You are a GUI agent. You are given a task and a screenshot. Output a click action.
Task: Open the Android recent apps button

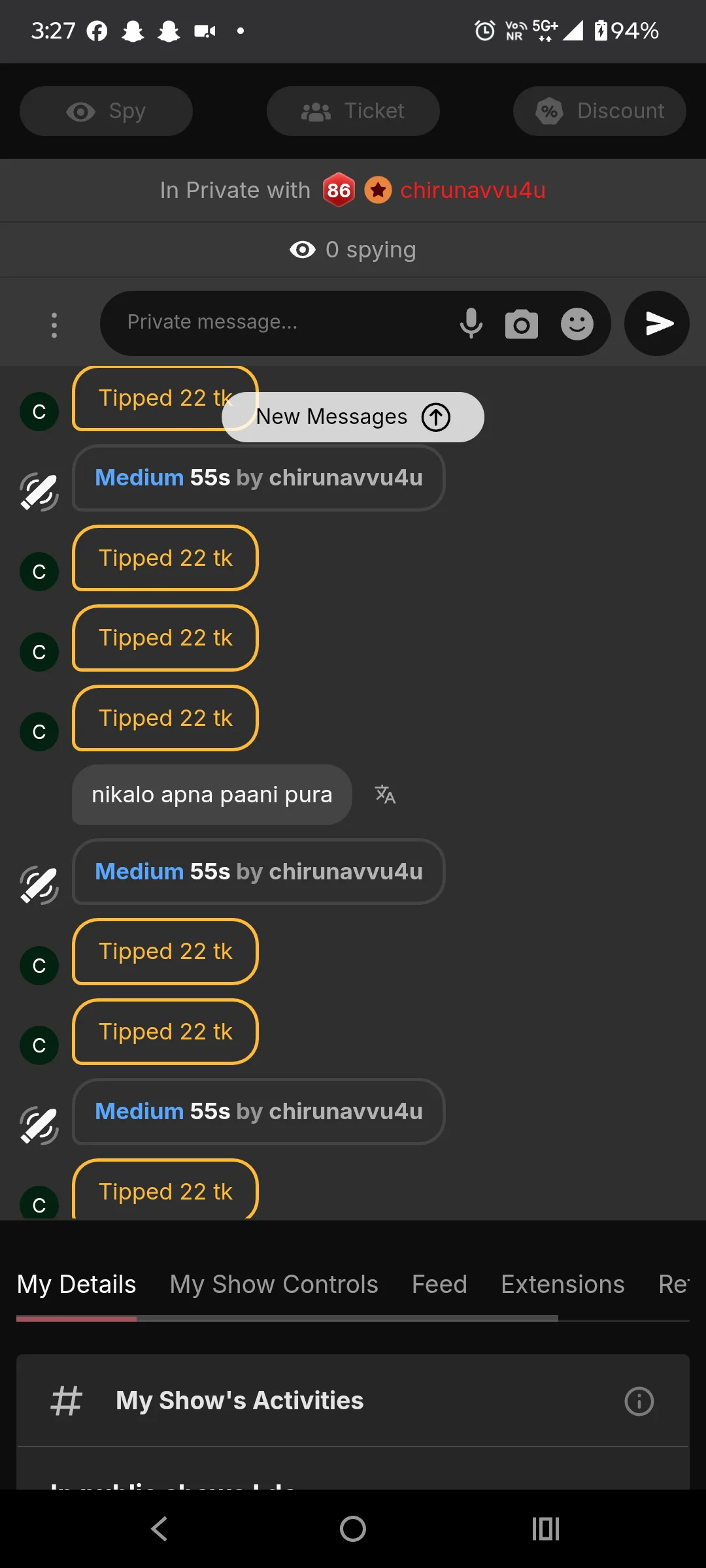pos(545,1529)
